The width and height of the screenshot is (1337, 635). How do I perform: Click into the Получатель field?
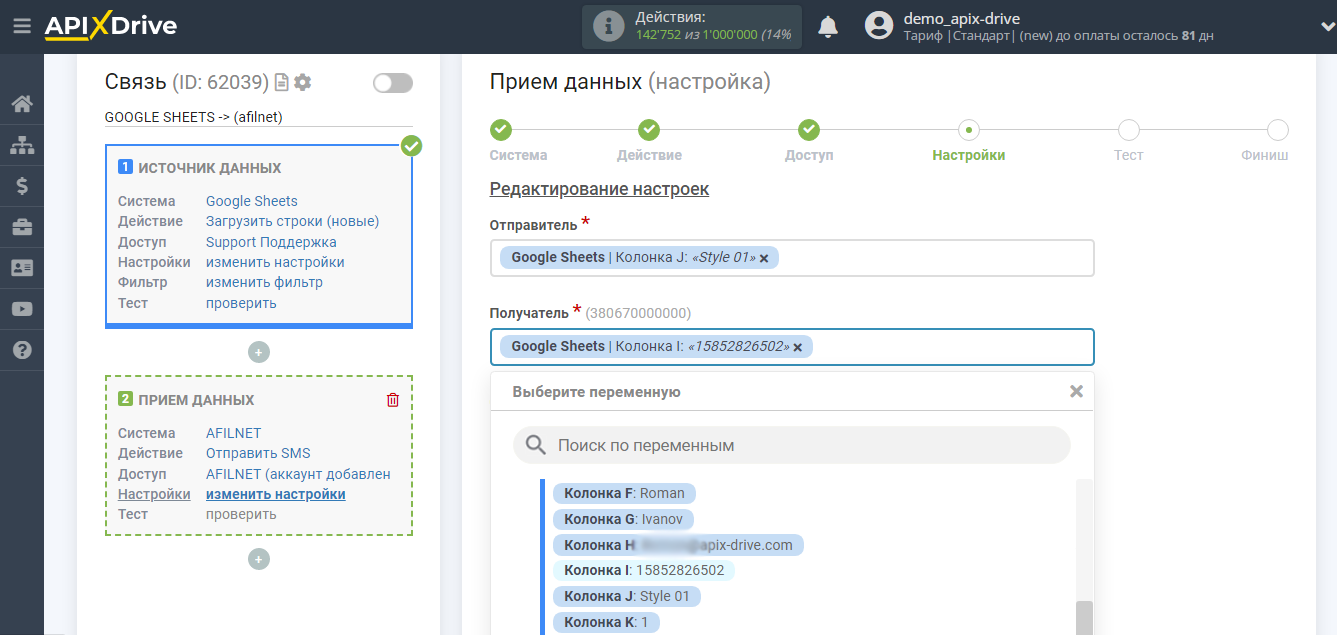(792, 347)
